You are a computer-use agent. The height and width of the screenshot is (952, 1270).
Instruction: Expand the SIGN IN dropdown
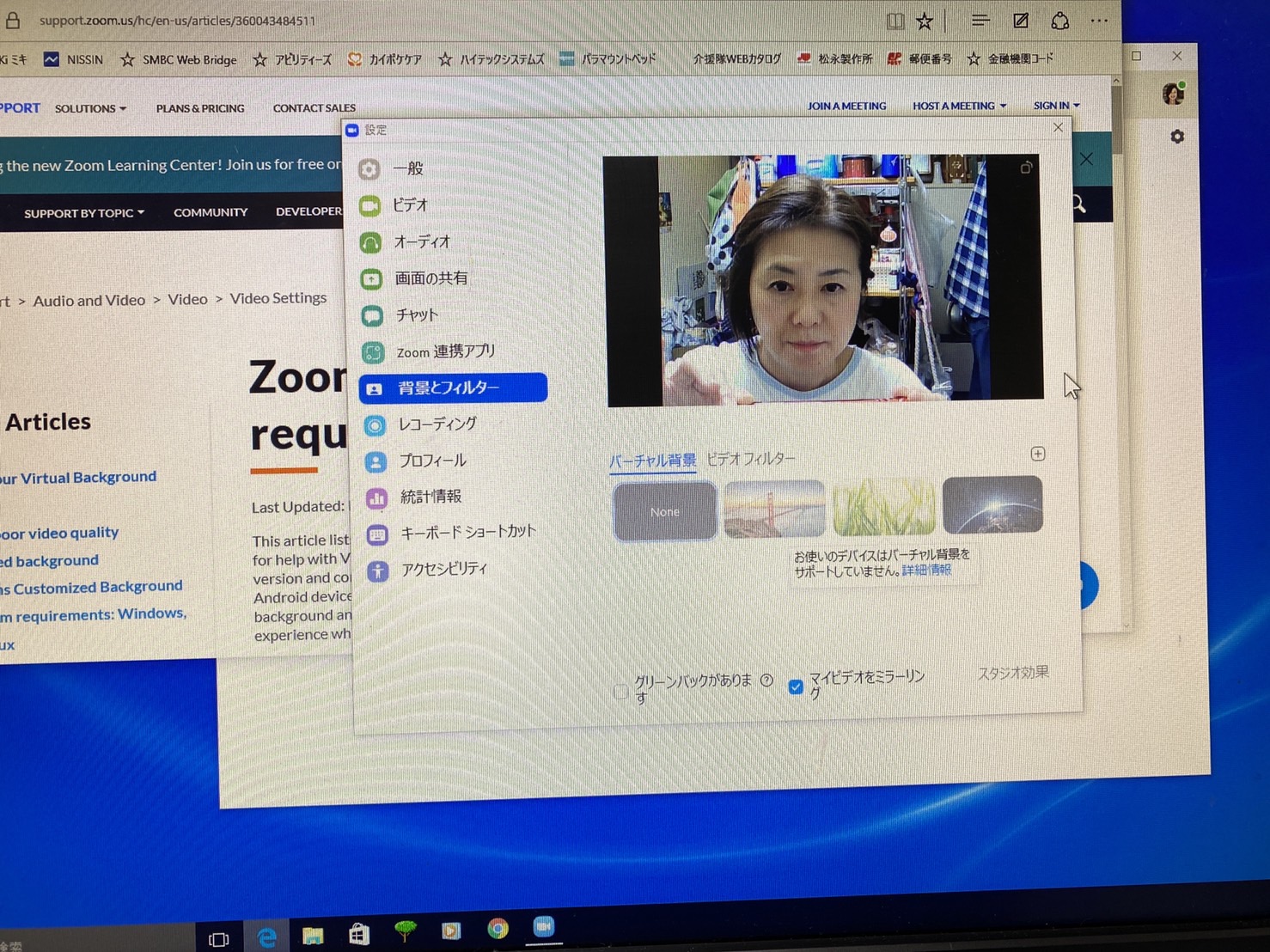[1056, 106]
